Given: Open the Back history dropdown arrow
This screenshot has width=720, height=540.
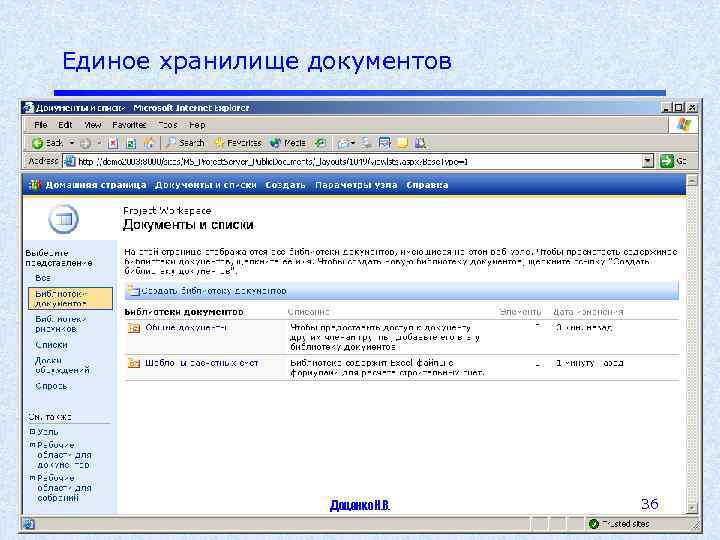Looking at the screenshot, I should tap(72, 143).
